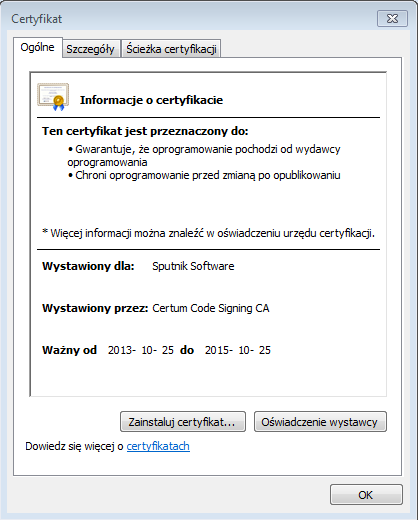Select the Sputnik Software name
This screenshot has height=520, width=418.
click(x=193, y=266)
